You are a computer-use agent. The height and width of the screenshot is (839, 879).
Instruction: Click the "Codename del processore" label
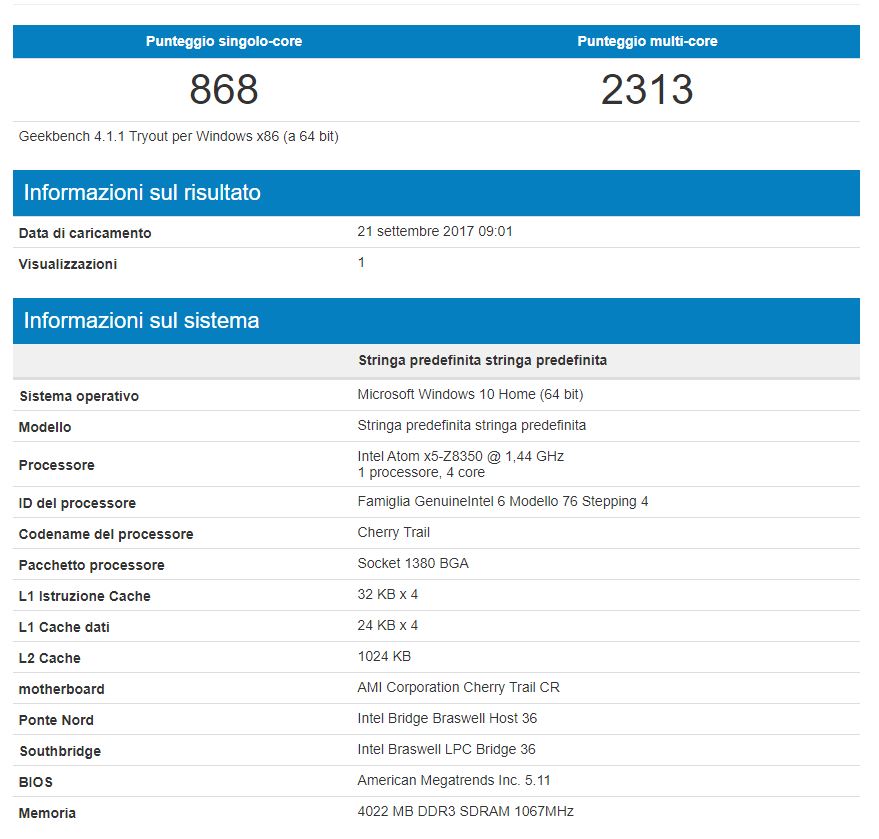[106, 534]
